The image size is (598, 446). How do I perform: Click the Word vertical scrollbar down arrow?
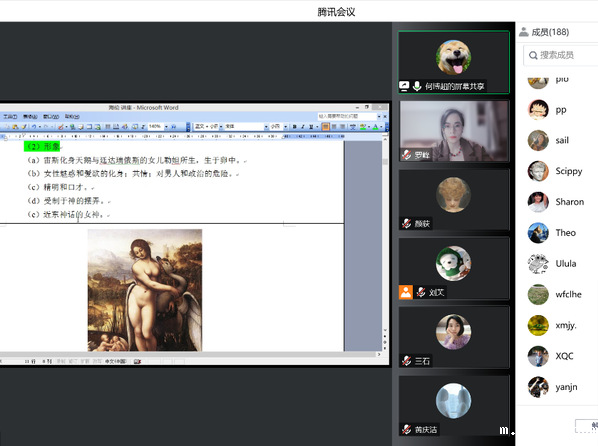click(385, 330)
